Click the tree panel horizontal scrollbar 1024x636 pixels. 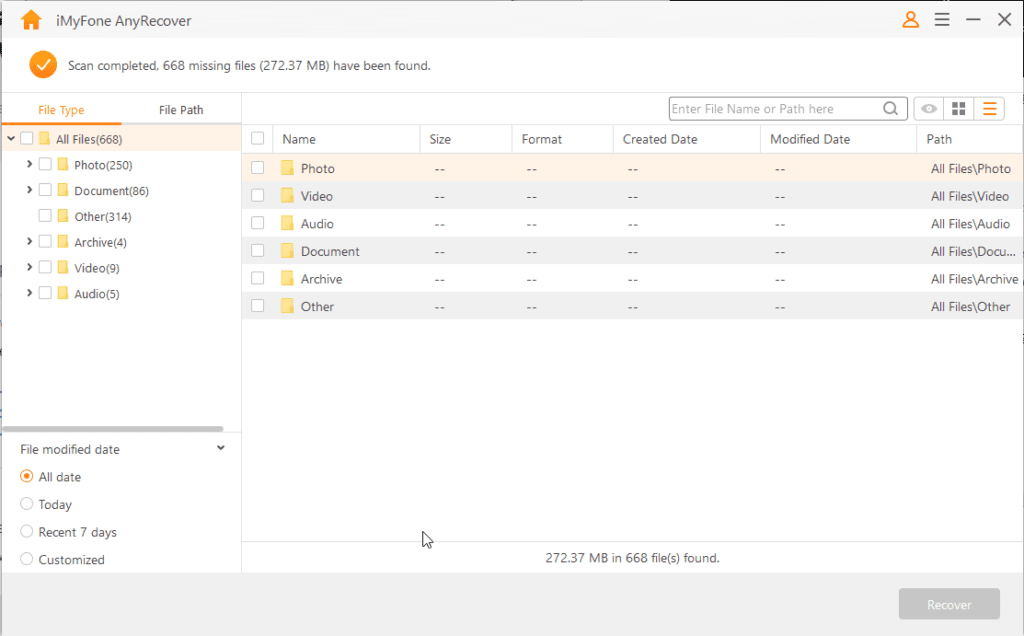[112, 429]
